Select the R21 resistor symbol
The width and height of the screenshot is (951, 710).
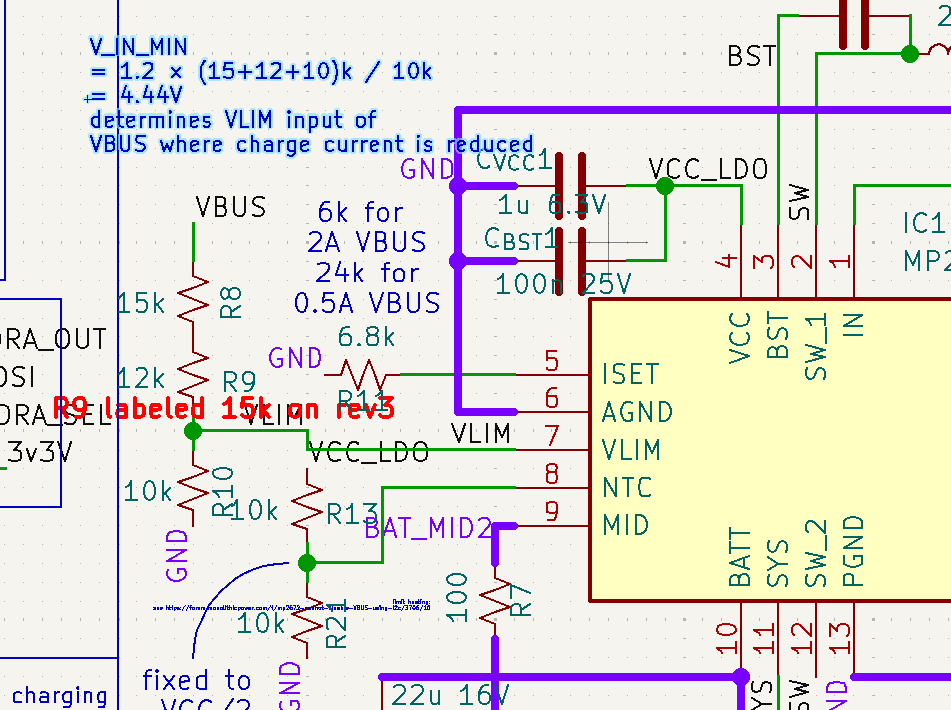[307, 620]
